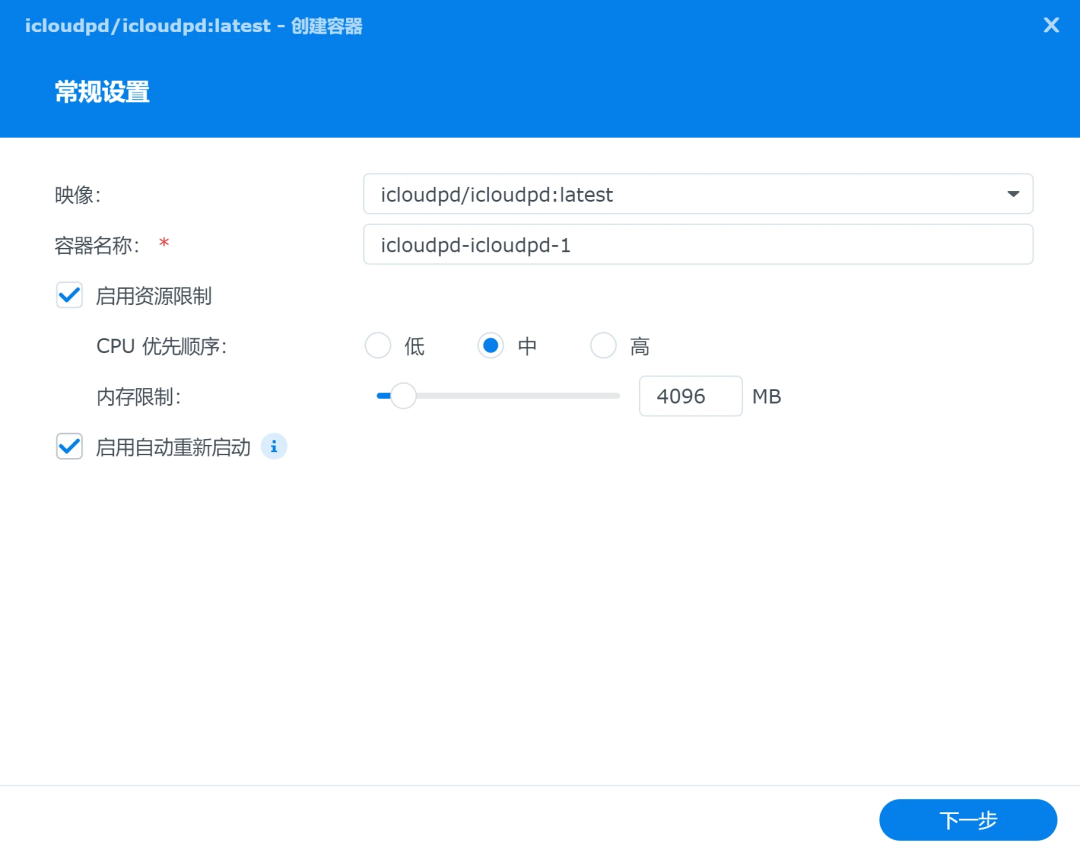The image size is (1080, 852).
Task: Click the 容器名称 input field
Action: click(x=698, y=245)
